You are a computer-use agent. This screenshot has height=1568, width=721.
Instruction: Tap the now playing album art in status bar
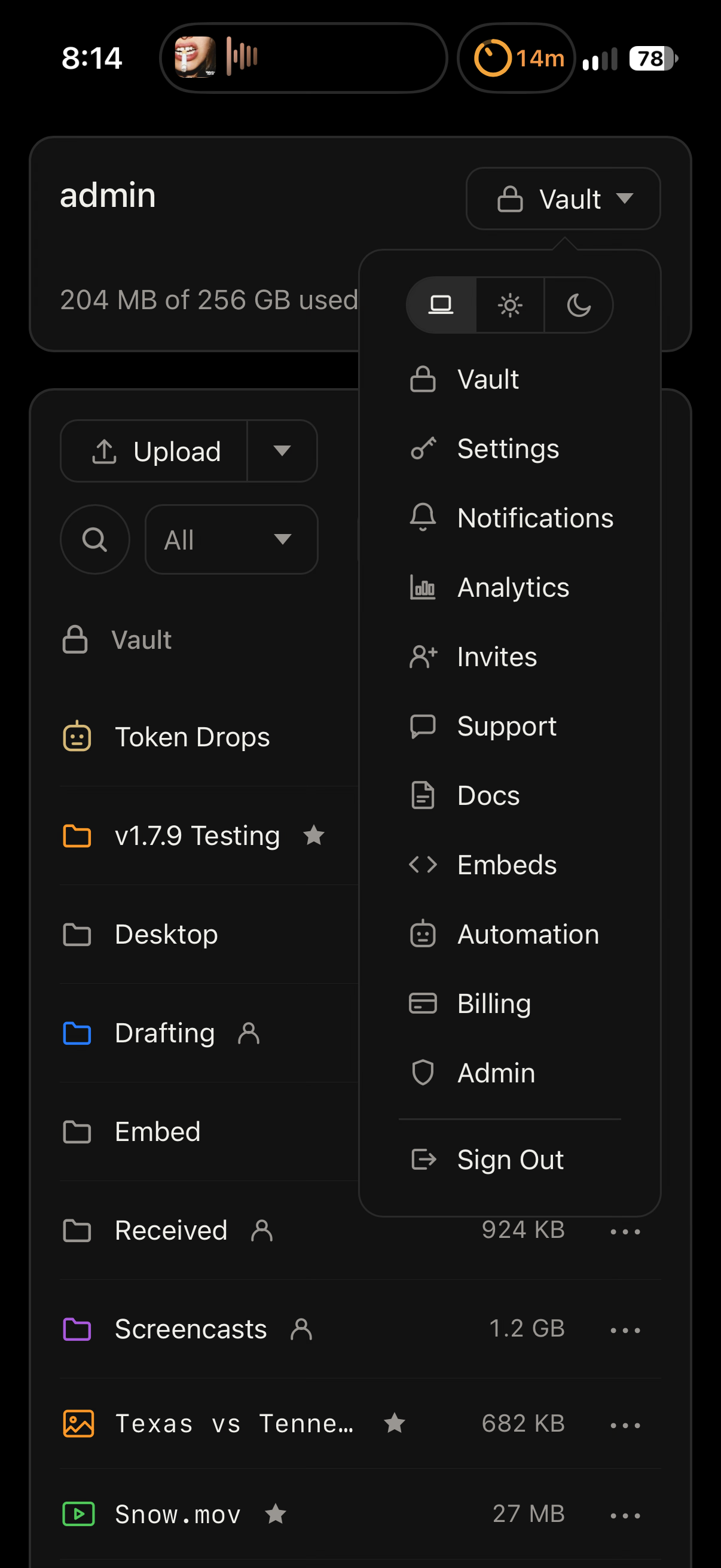[195, 57]
